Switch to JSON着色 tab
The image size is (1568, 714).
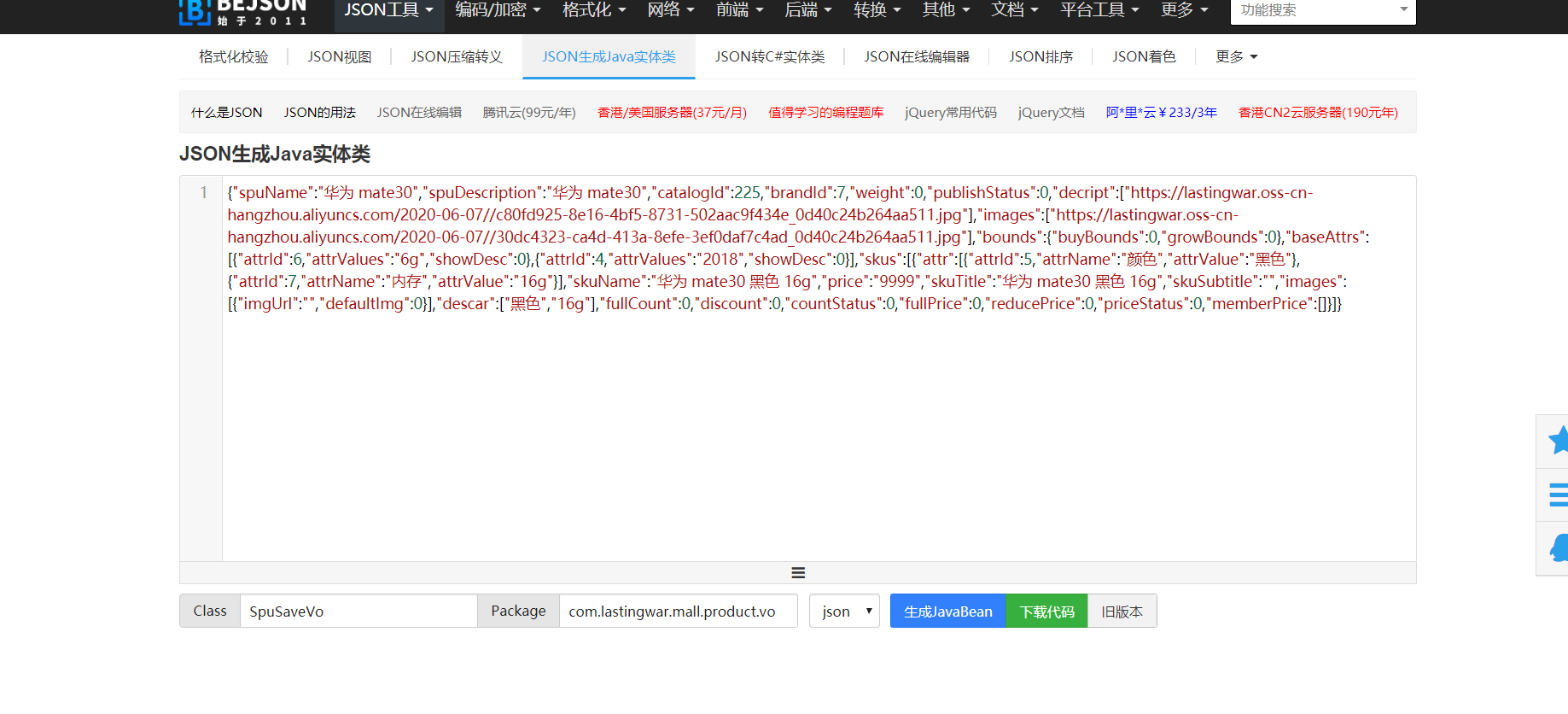point(1144,56)
